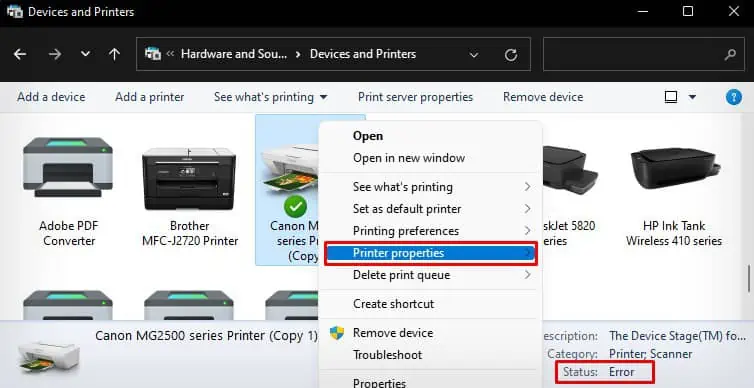
Task: Choose Open in context menu
Action: pyautogui.click(x=368, y=136)
